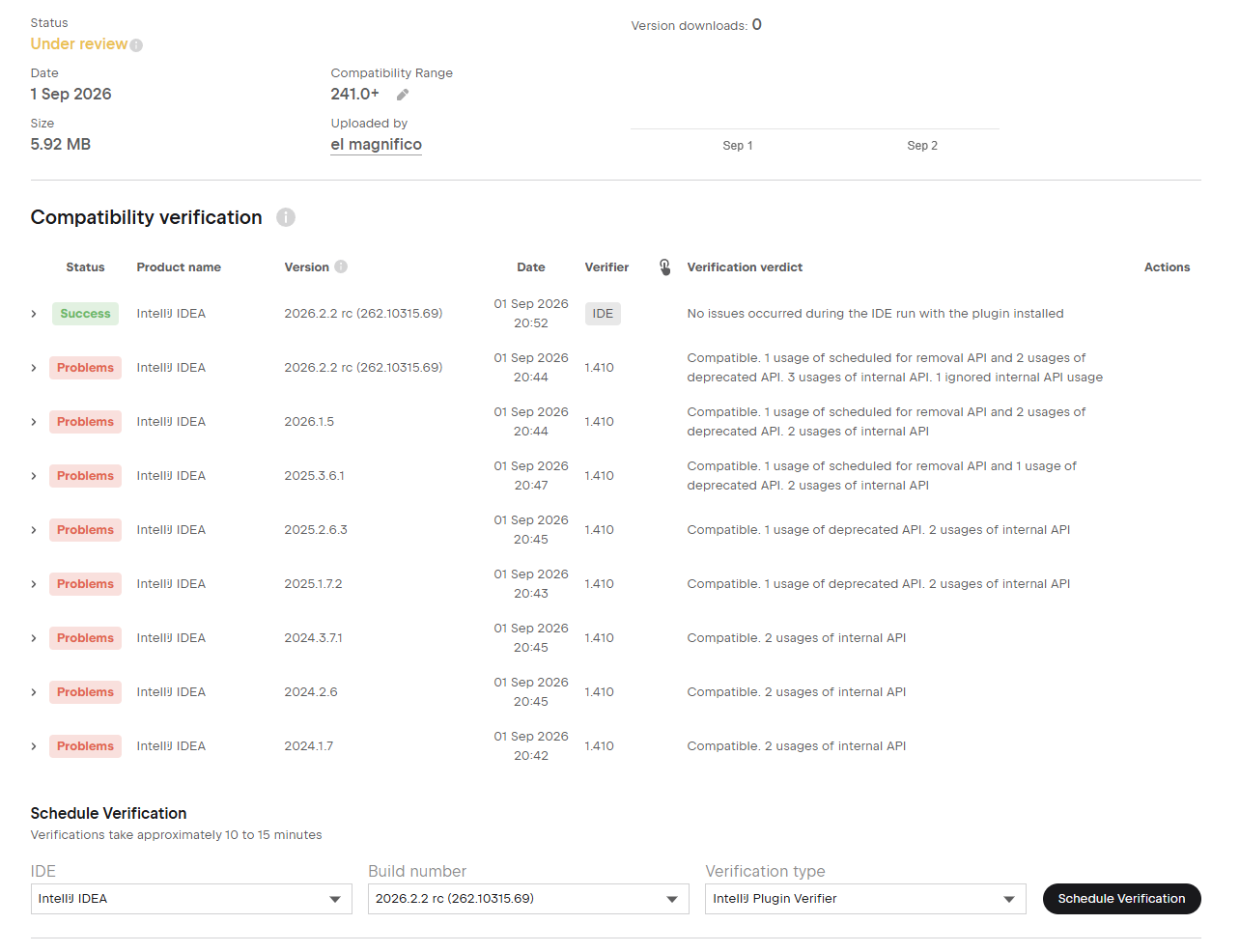Open the Build number dropdown
This screenshot has width=1240, height=952.
pos(528,899)
